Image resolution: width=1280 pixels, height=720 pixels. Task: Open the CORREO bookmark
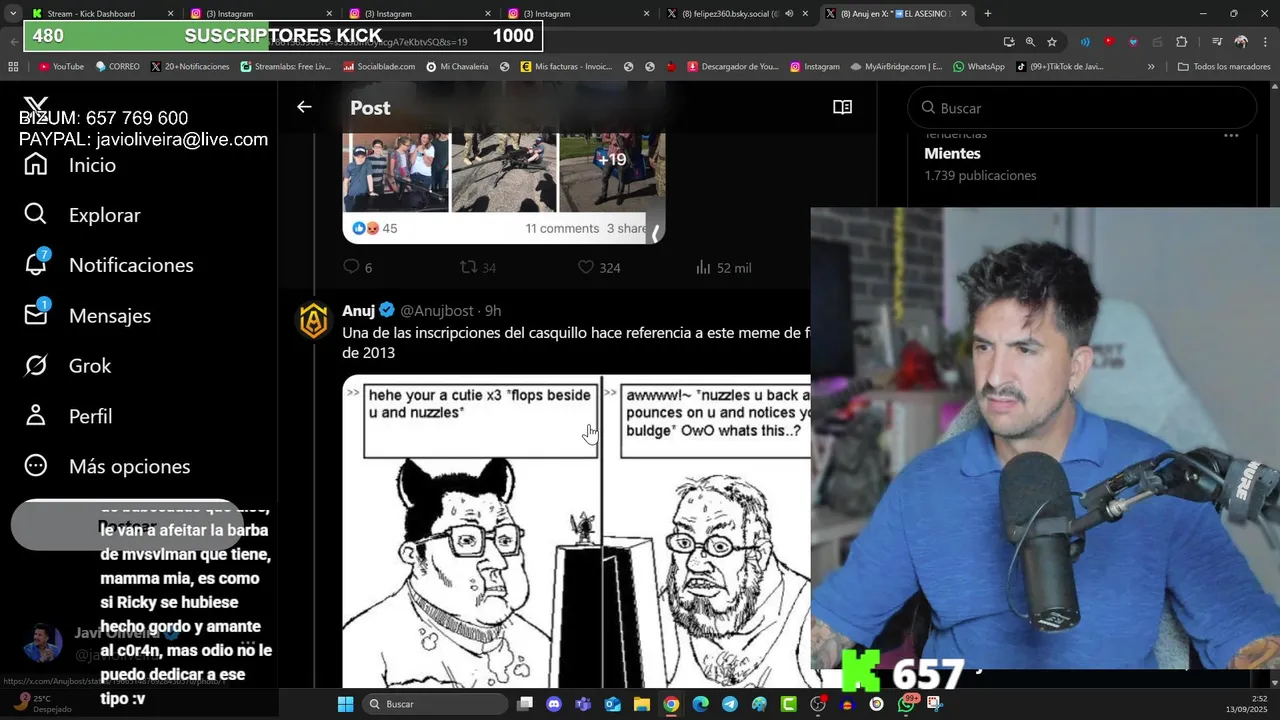coord(117,66)
